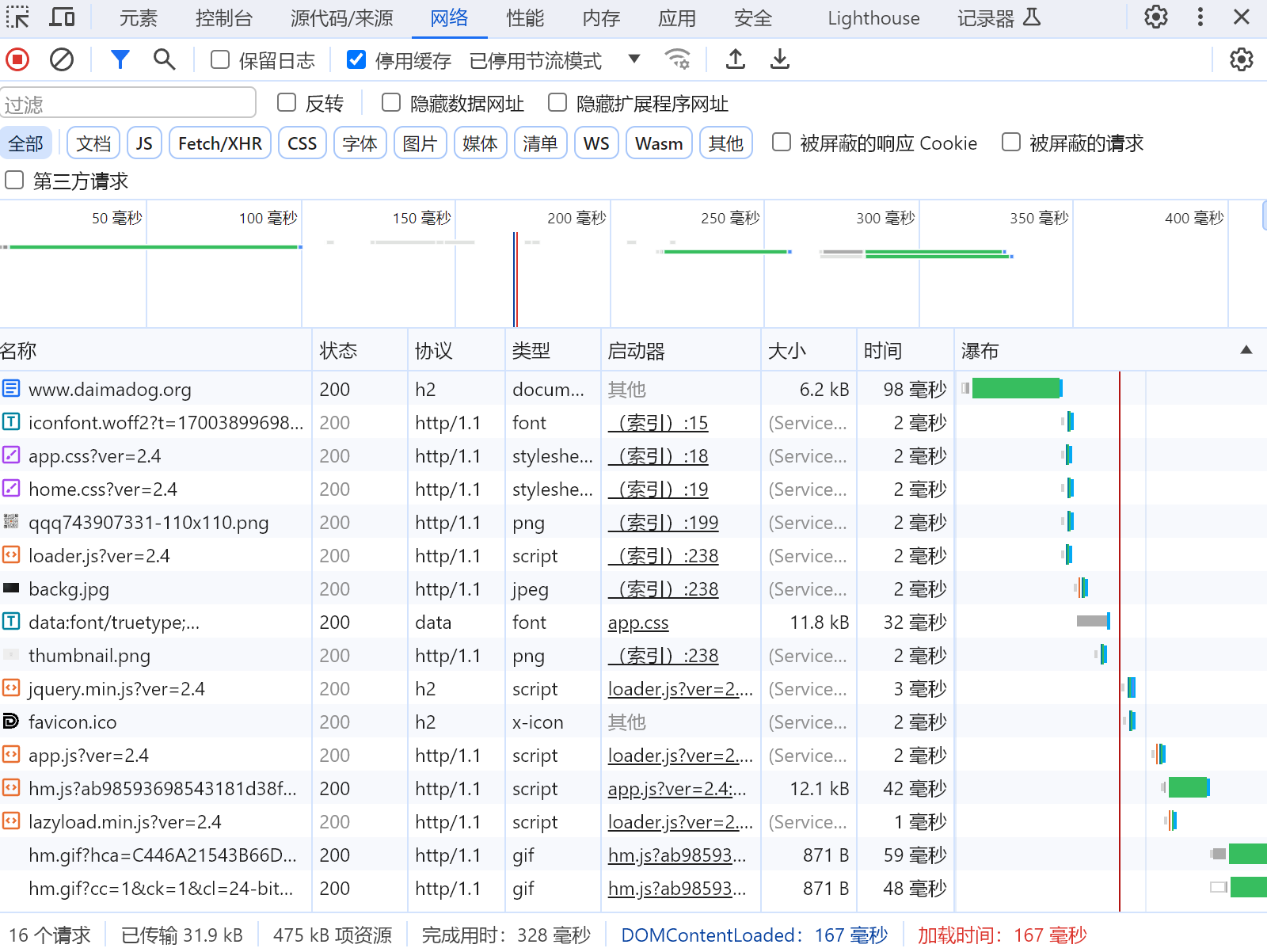This screenshot has height=952, width=1267.
Task: Click the filter text input (过滤)
Action: 128,103
